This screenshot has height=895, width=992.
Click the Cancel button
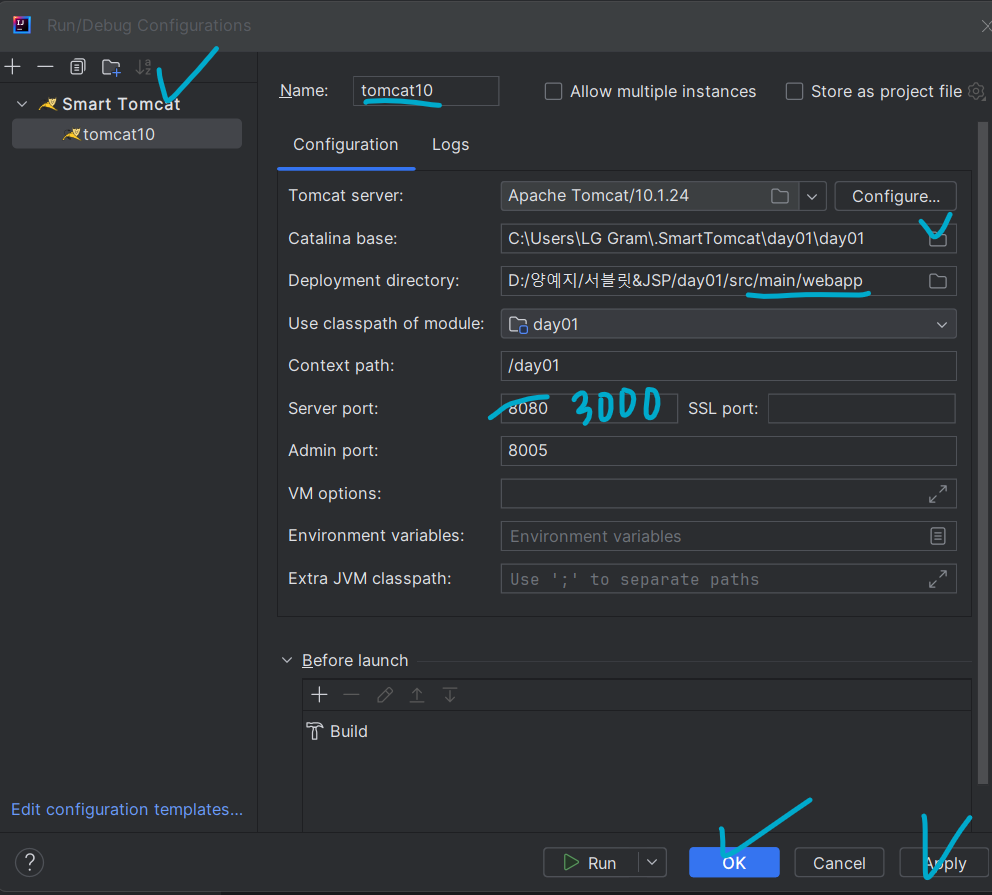[x=839, y=863]
